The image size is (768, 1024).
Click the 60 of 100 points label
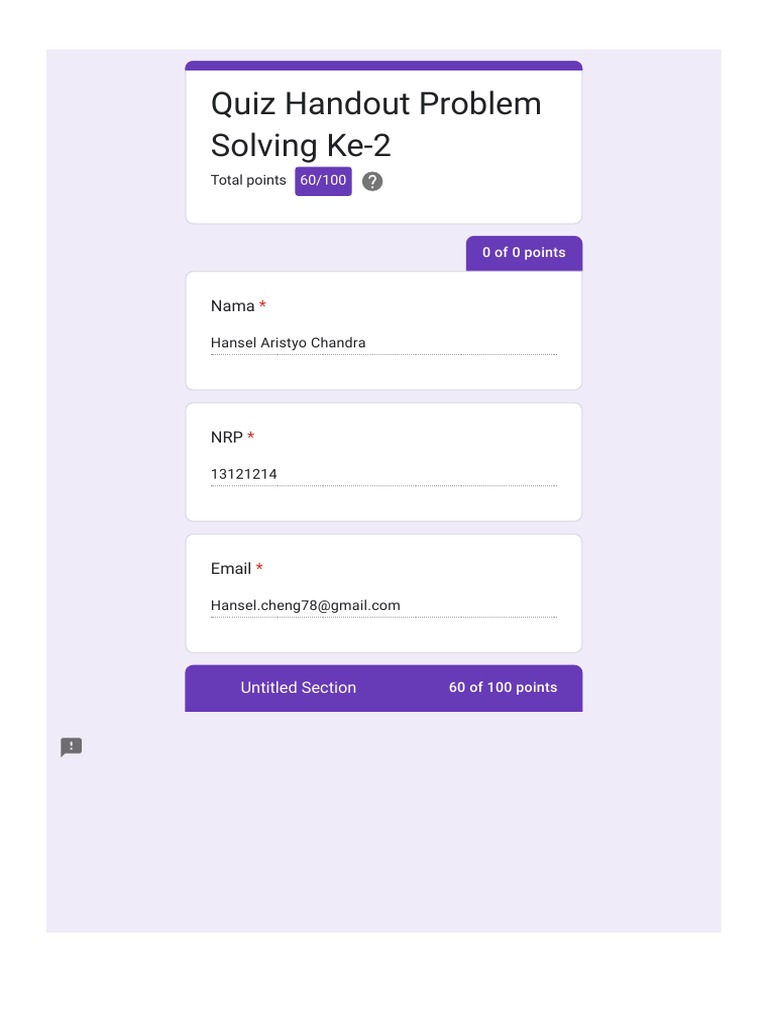pos(503,688)
